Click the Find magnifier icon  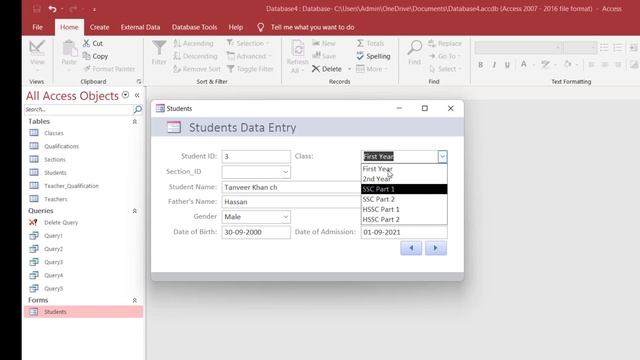click(415, 52)
